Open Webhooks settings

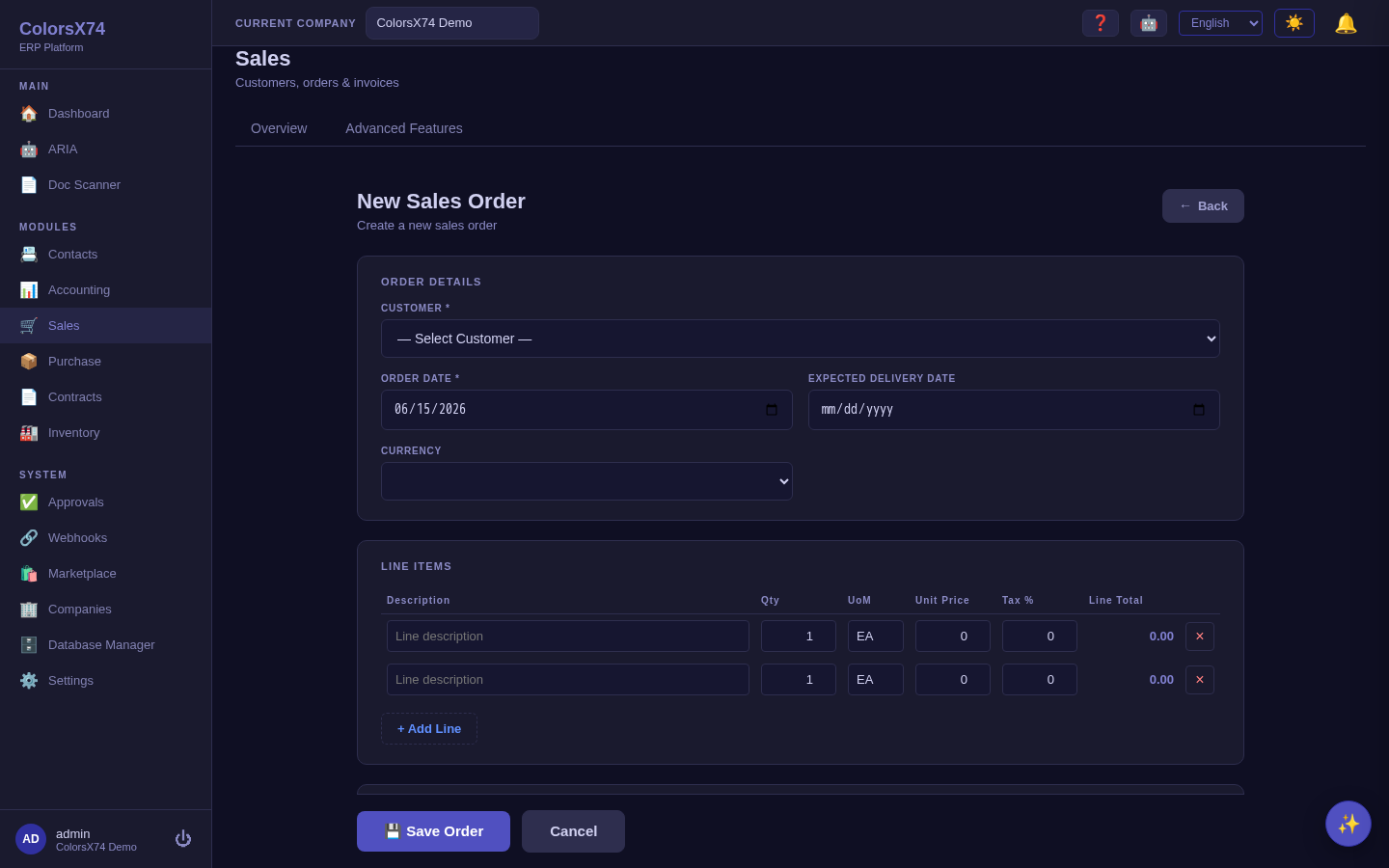coord(105,538)
